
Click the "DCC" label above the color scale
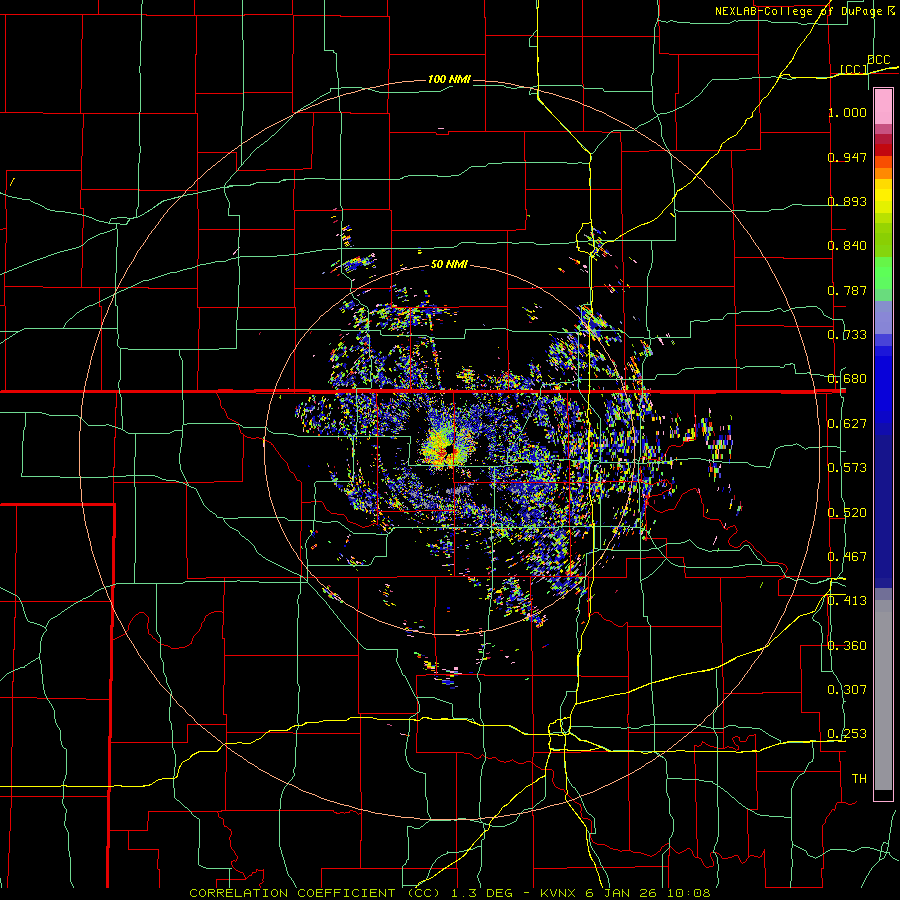tap(879, 60)
